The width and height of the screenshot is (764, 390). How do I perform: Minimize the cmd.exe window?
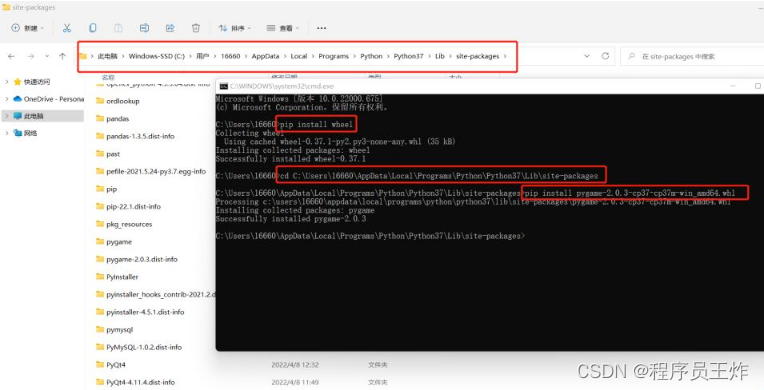click(x=733, y=86)
